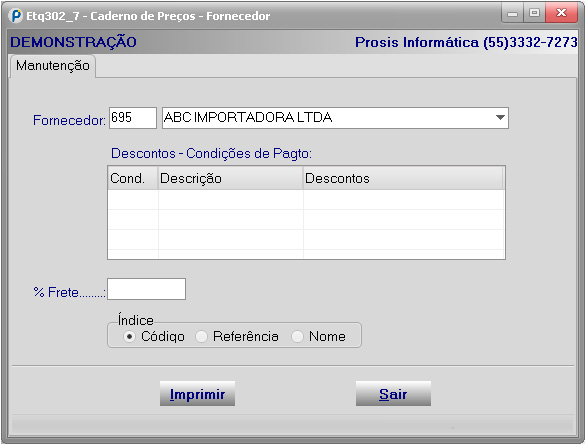586x445 pixels.
Task: Click the Descrição column header
Action: point(231,178)
